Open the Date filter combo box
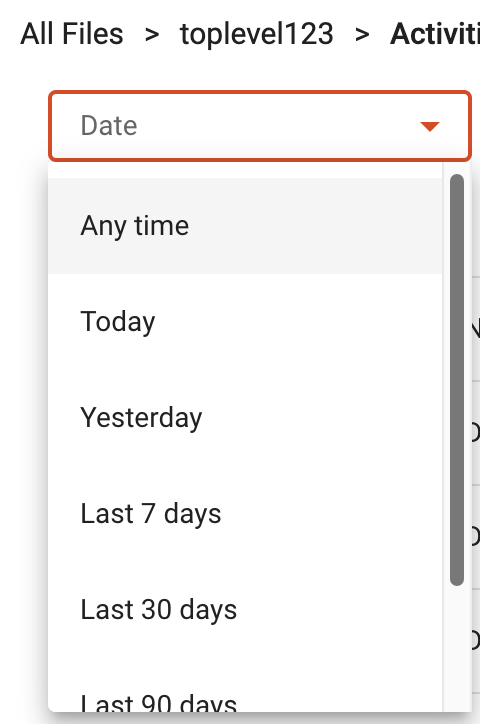Image resolution: width=480 pixels, height=724 pixels. coord(260,126)
